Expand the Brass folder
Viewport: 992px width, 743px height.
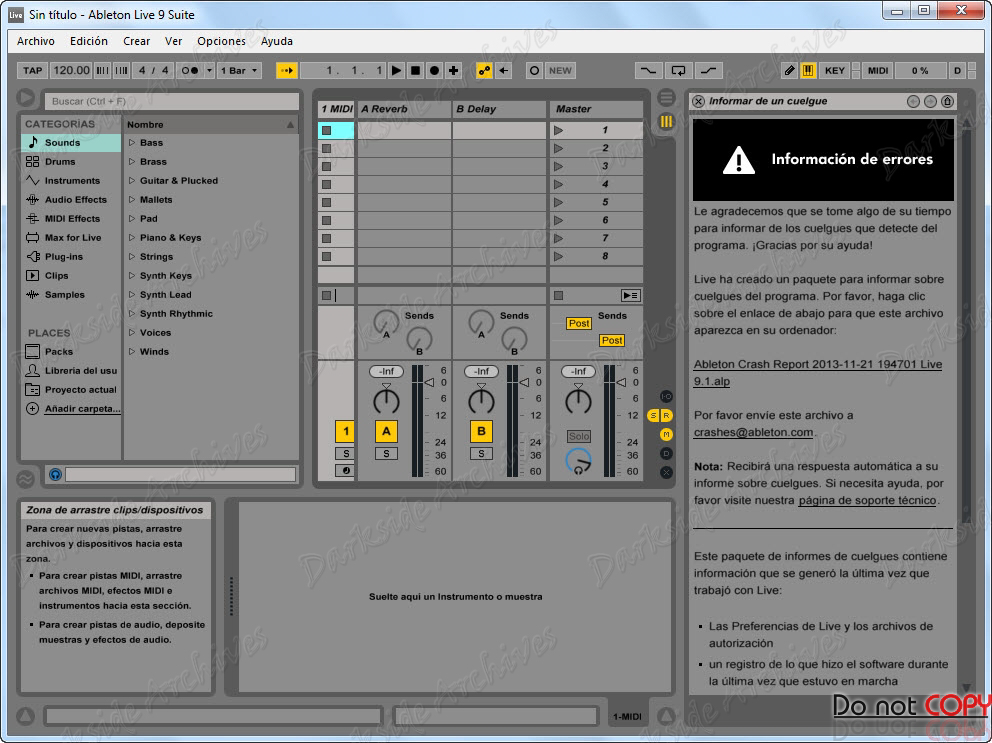click(x=132, y=161)
